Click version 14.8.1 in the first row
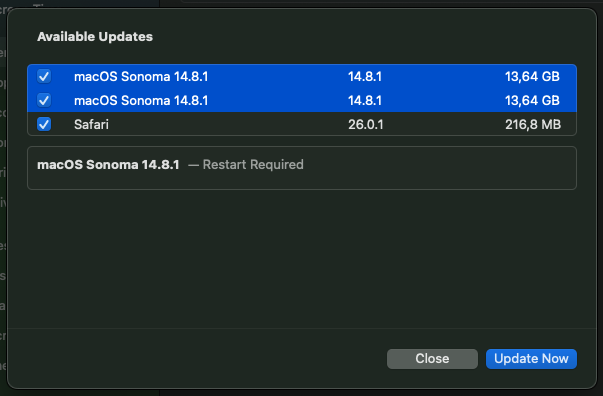 365,77
